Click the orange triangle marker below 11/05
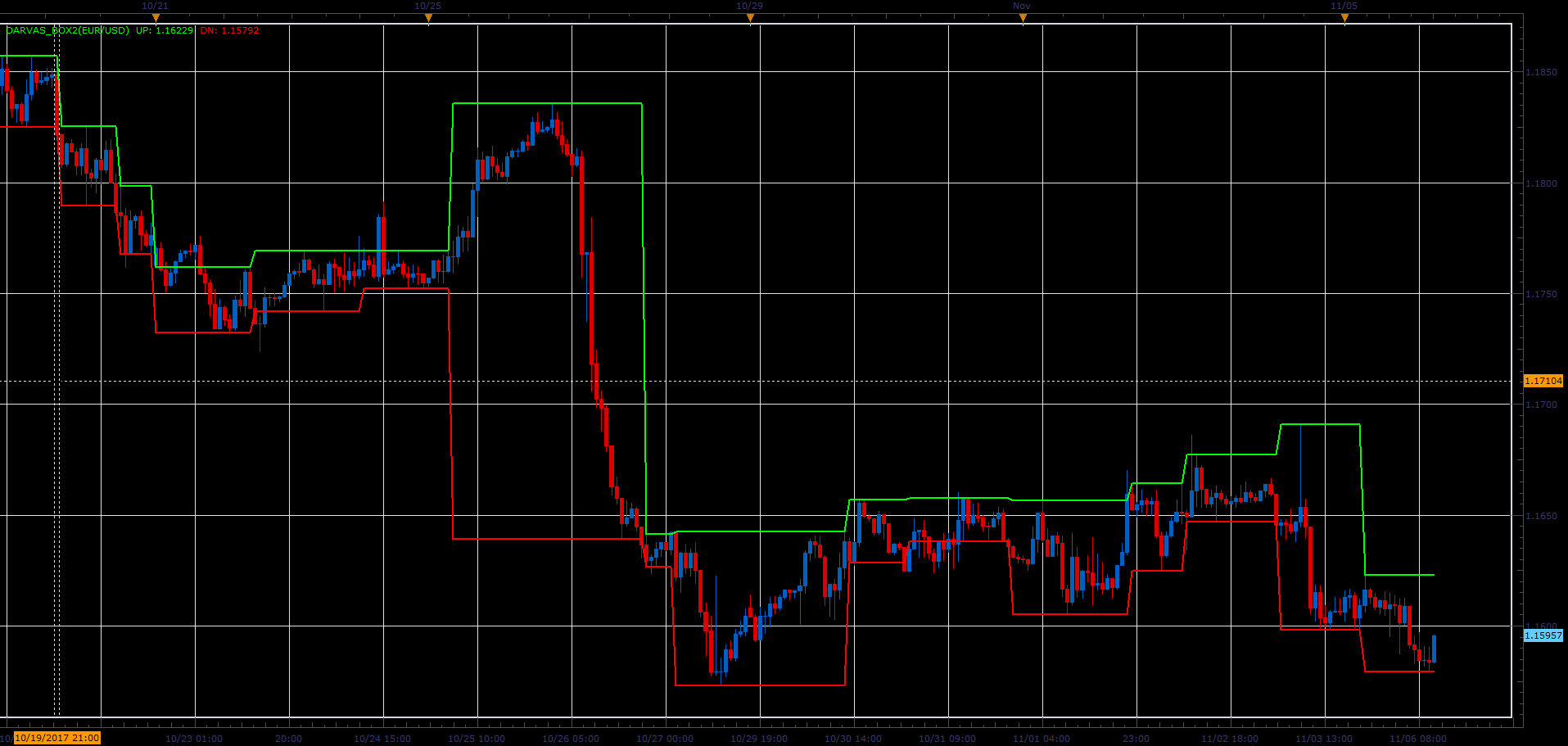This screenshot has width=1568, height=746. tap(1344, 18)
